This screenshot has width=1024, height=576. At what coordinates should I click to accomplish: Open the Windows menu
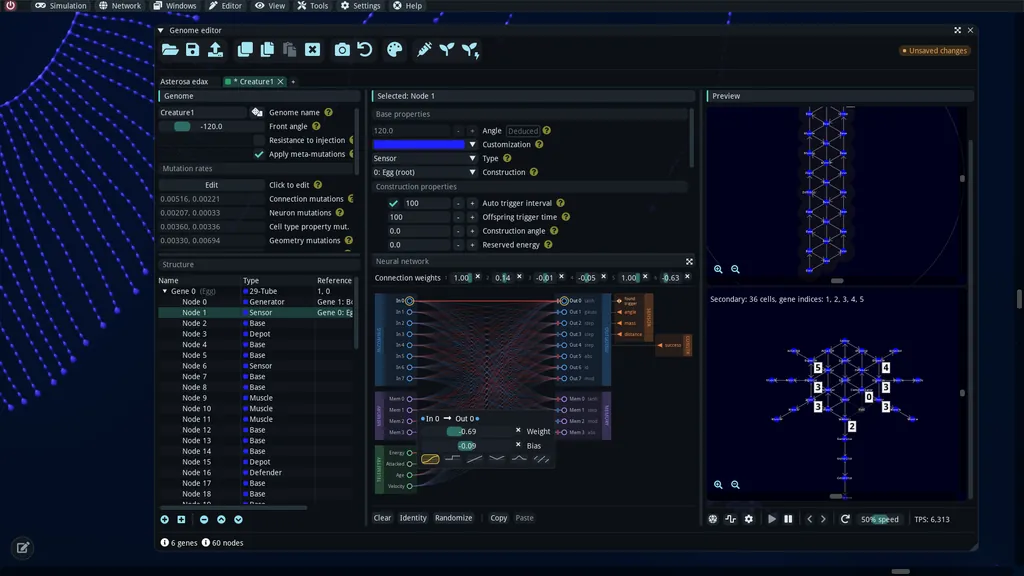click(174, 6)
